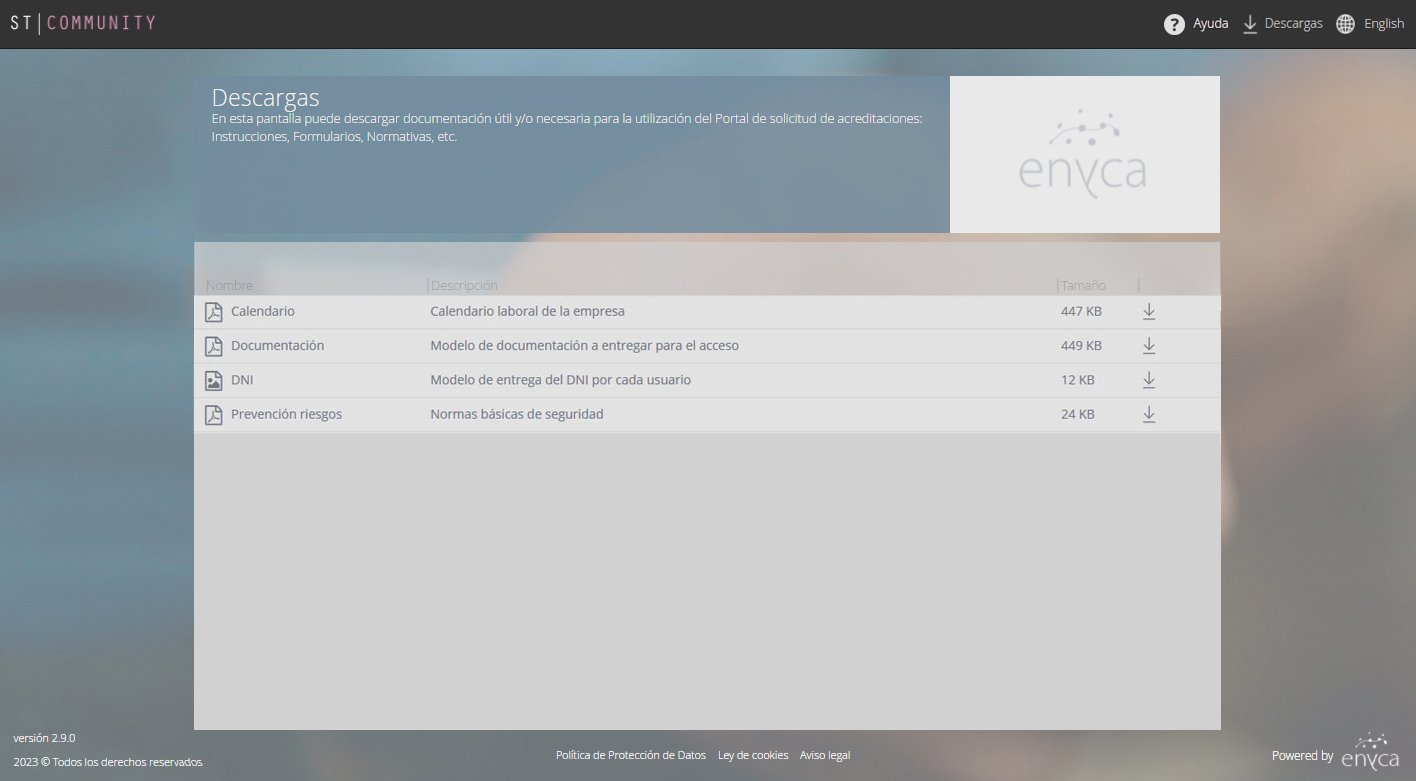Open the Ley de cookies link
Viewport: 1416px width, 781px height.
click(x=753, y=755)
